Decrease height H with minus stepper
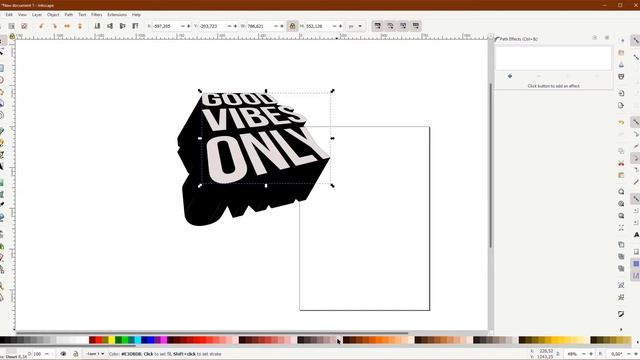 point(335,26)
